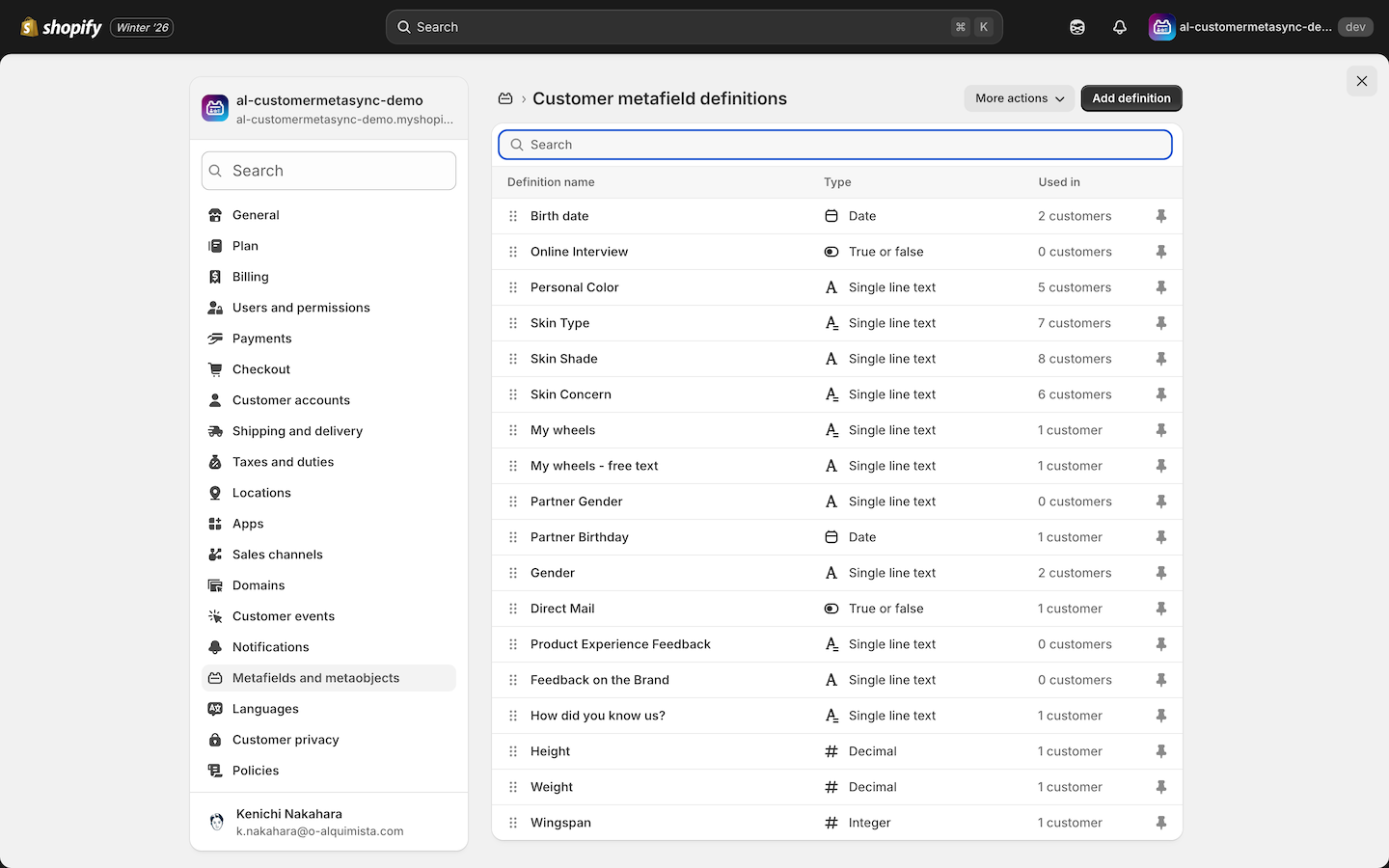
Task: Click the apps icon beside the notification bell
Action: 1076,26
